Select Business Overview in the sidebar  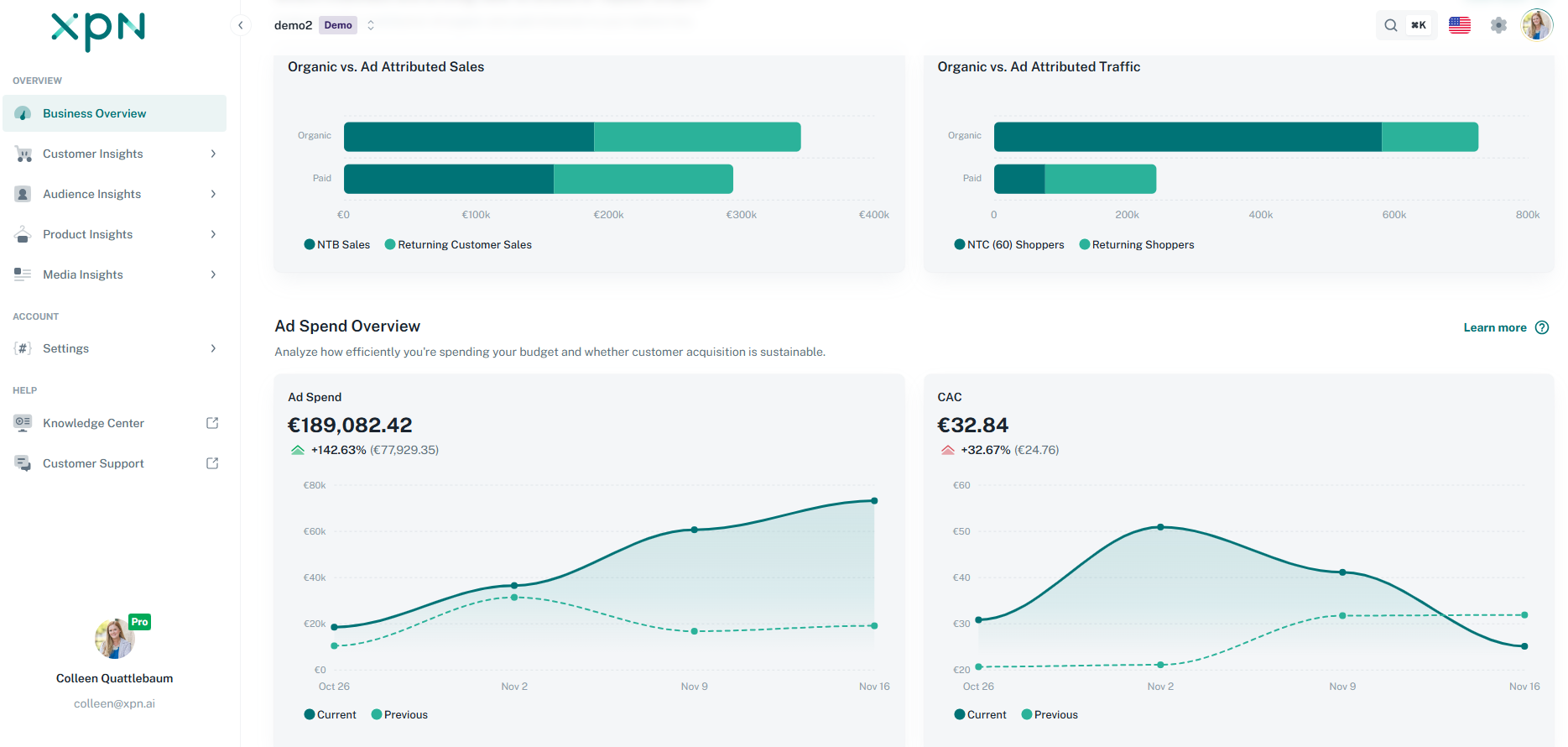(115, 113)
